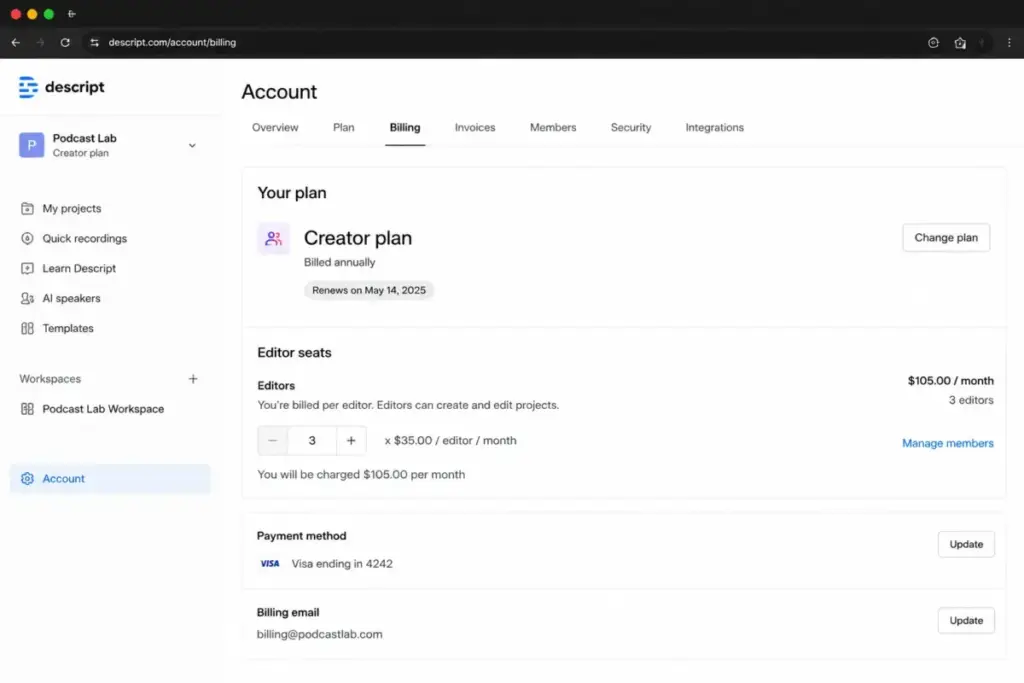Viewport: 1024px width, 683px height.
Task: Reload the page with refresh icon
Action: coord(65,42)
